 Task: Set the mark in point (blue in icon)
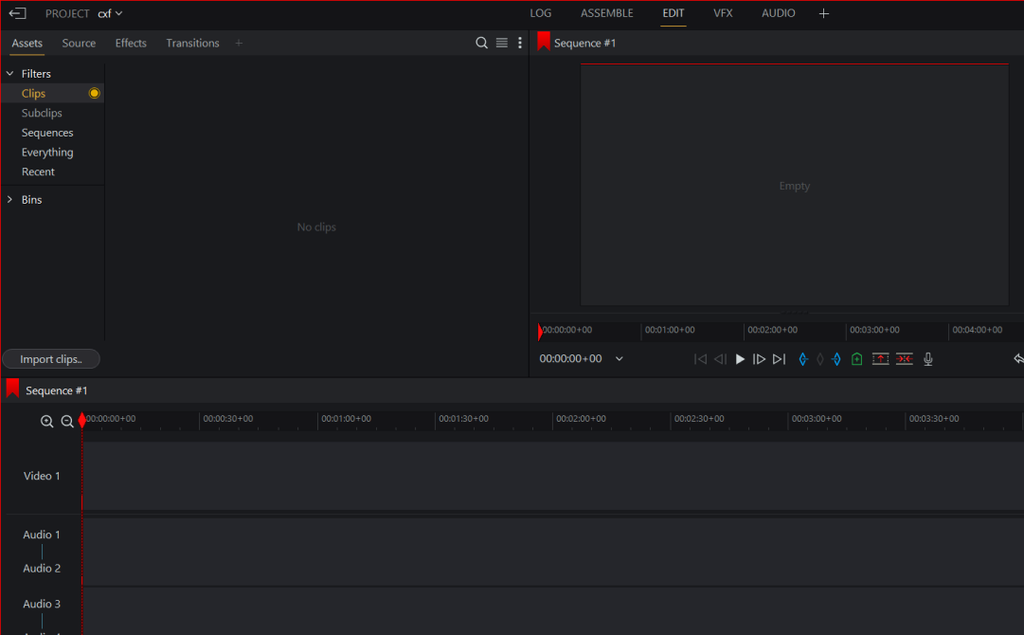click(803, 359)
